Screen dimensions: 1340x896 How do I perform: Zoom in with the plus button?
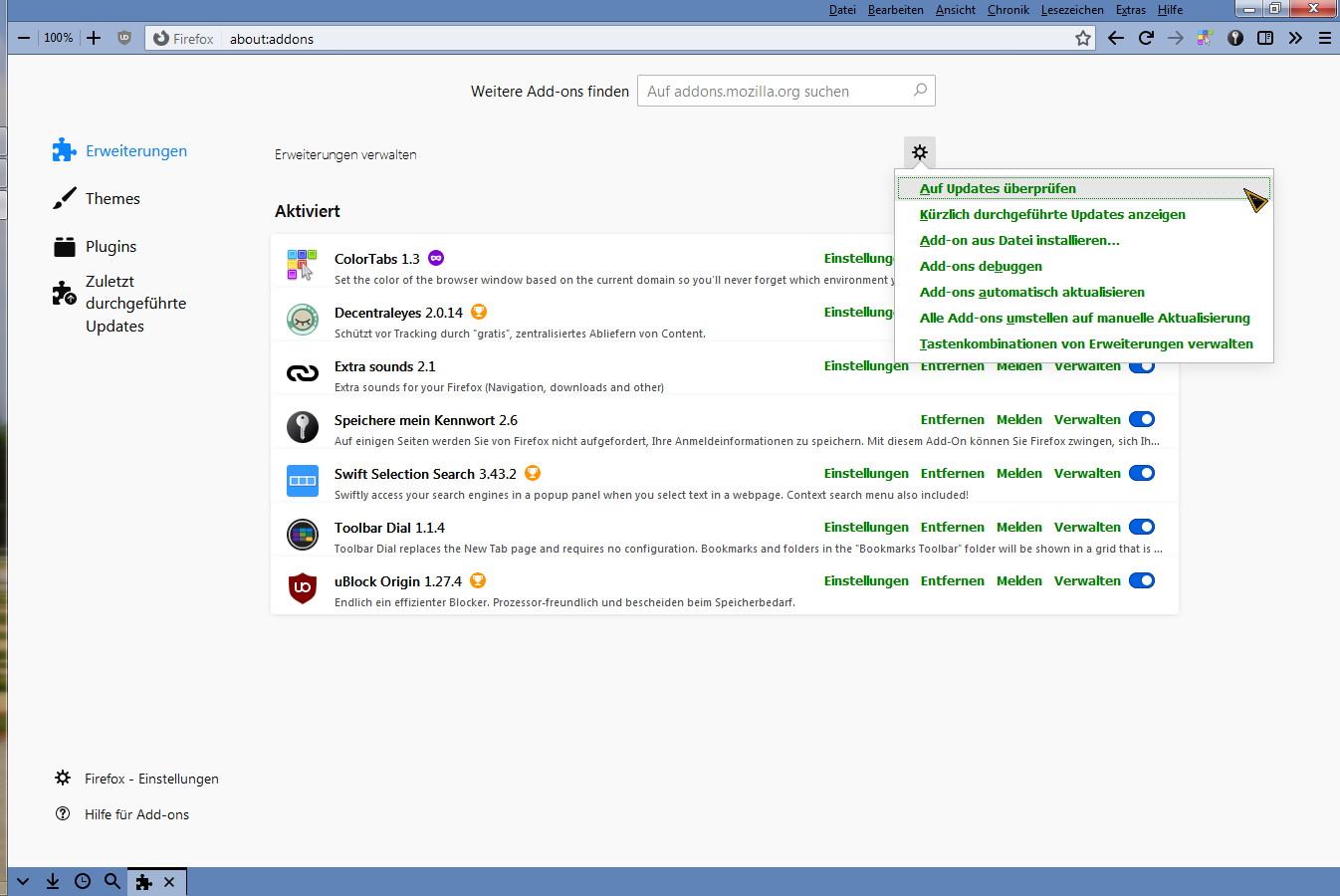click(94, 38)
